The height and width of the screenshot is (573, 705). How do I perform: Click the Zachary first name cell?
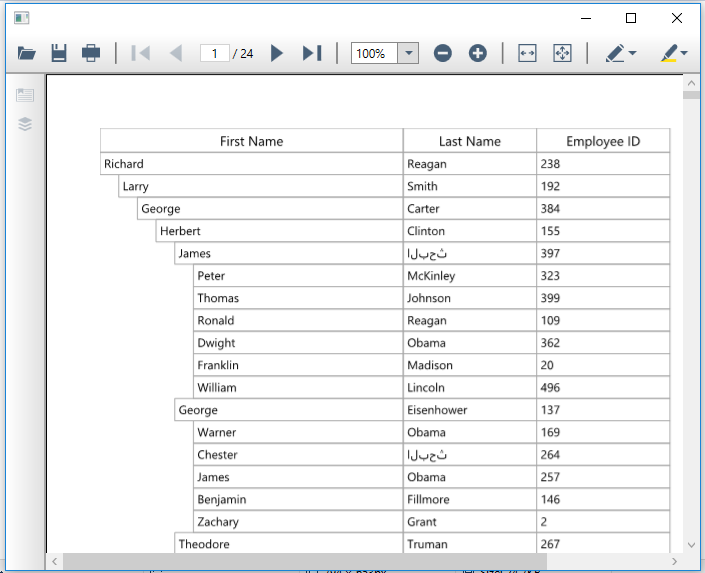(298, 522)
